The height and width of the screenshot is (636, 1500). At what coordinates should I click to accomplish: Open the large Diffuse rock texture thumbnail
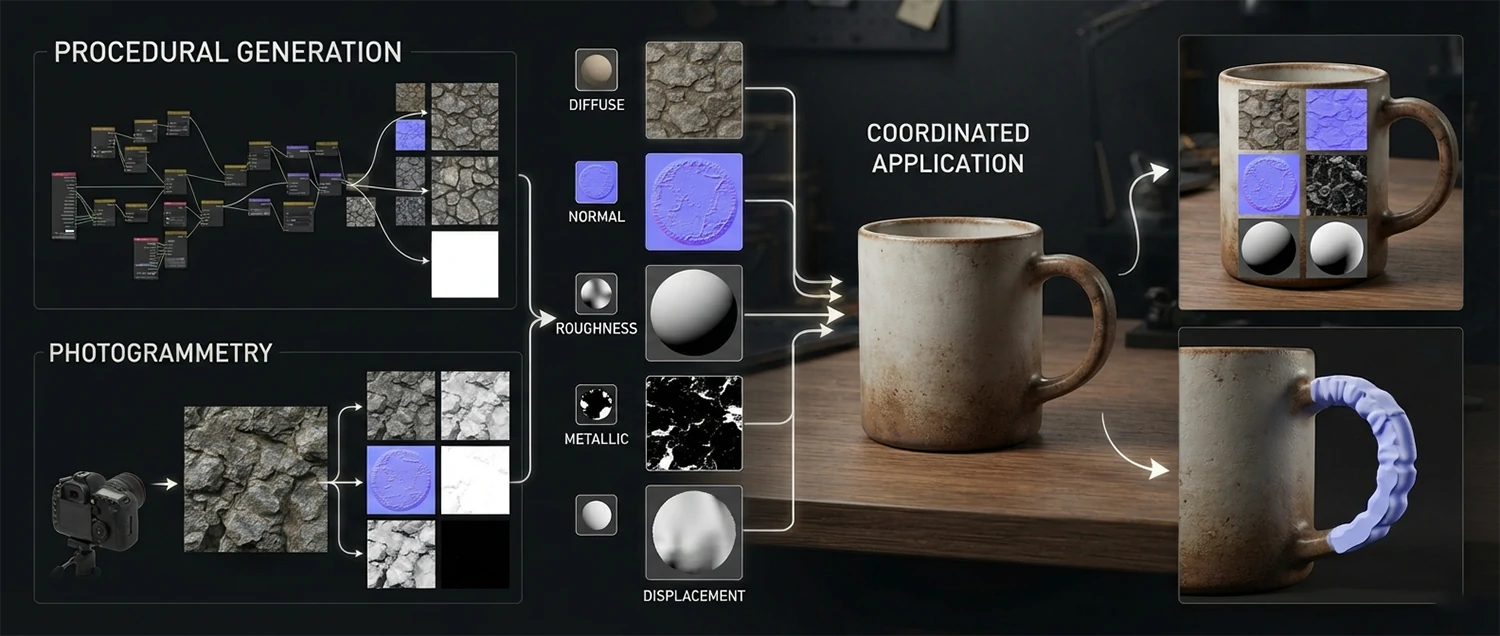pyautogui.click(x=694, y=89)
